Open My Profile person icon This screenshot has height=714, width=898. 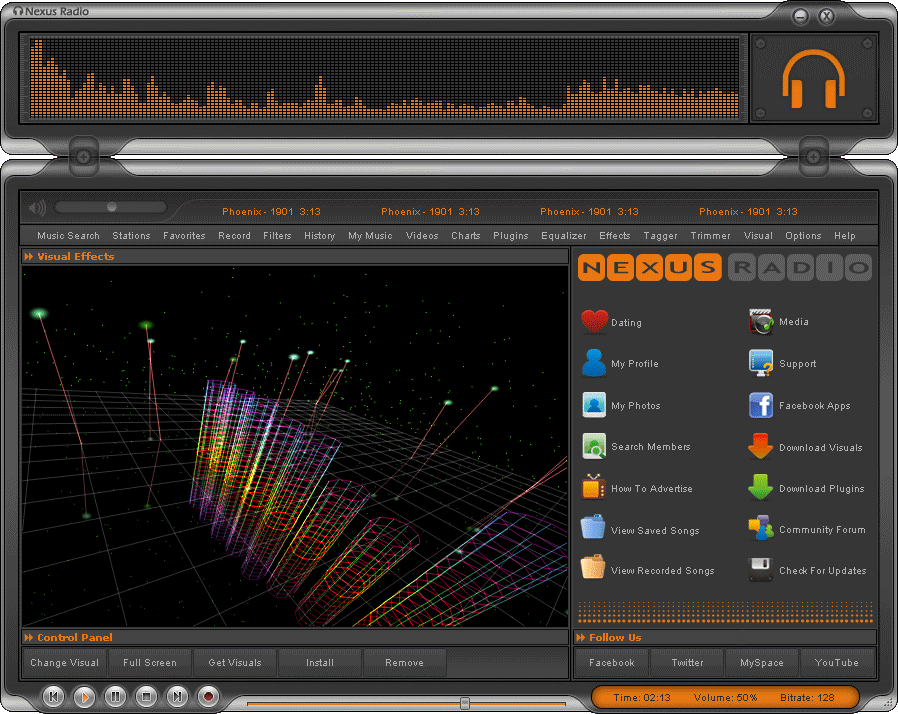[594, 363]
